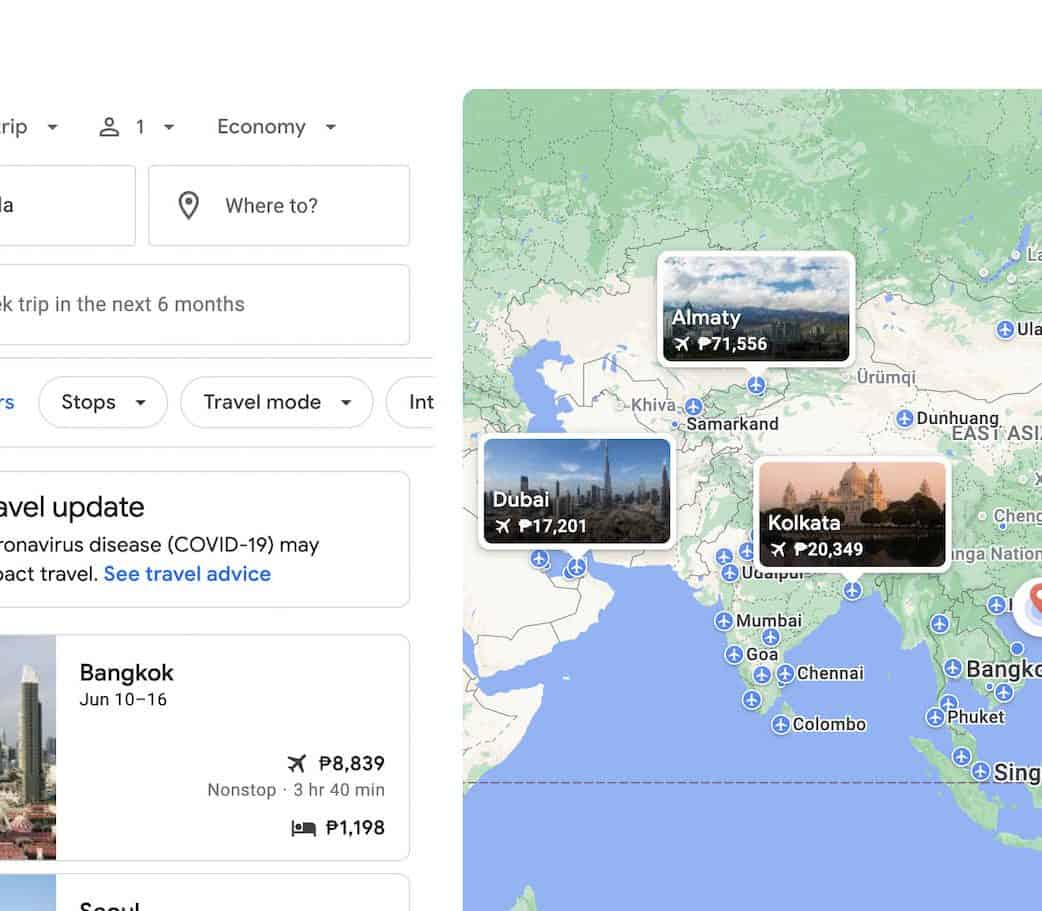Screen dimensions: 1042x911
Task: Select the Dunhuang airport marker
Action: (x=905, y=418)
